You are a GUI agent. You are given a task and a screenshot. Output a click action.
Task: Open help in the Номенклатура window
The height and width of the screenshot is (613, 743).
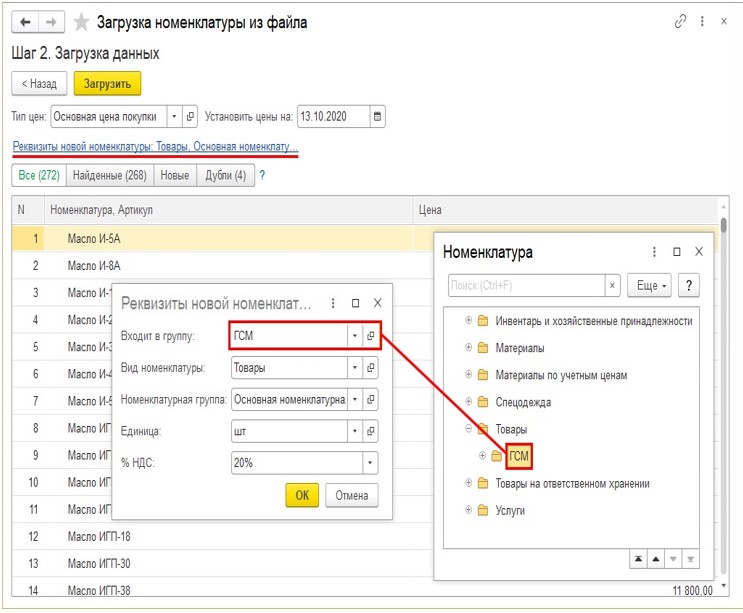pos(688,285)
